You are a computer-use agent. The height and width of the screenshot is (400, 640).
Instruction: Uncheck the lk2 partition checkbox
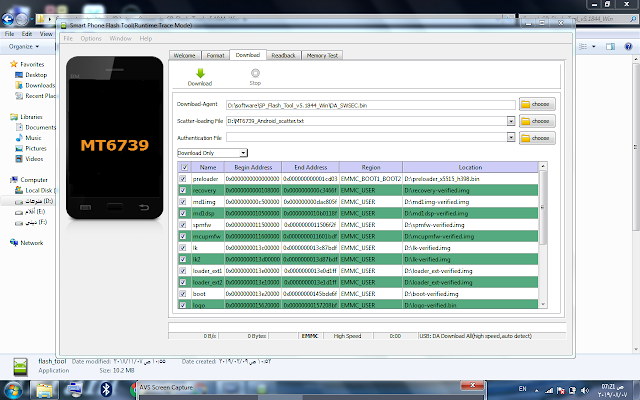[x=183, y=259]
